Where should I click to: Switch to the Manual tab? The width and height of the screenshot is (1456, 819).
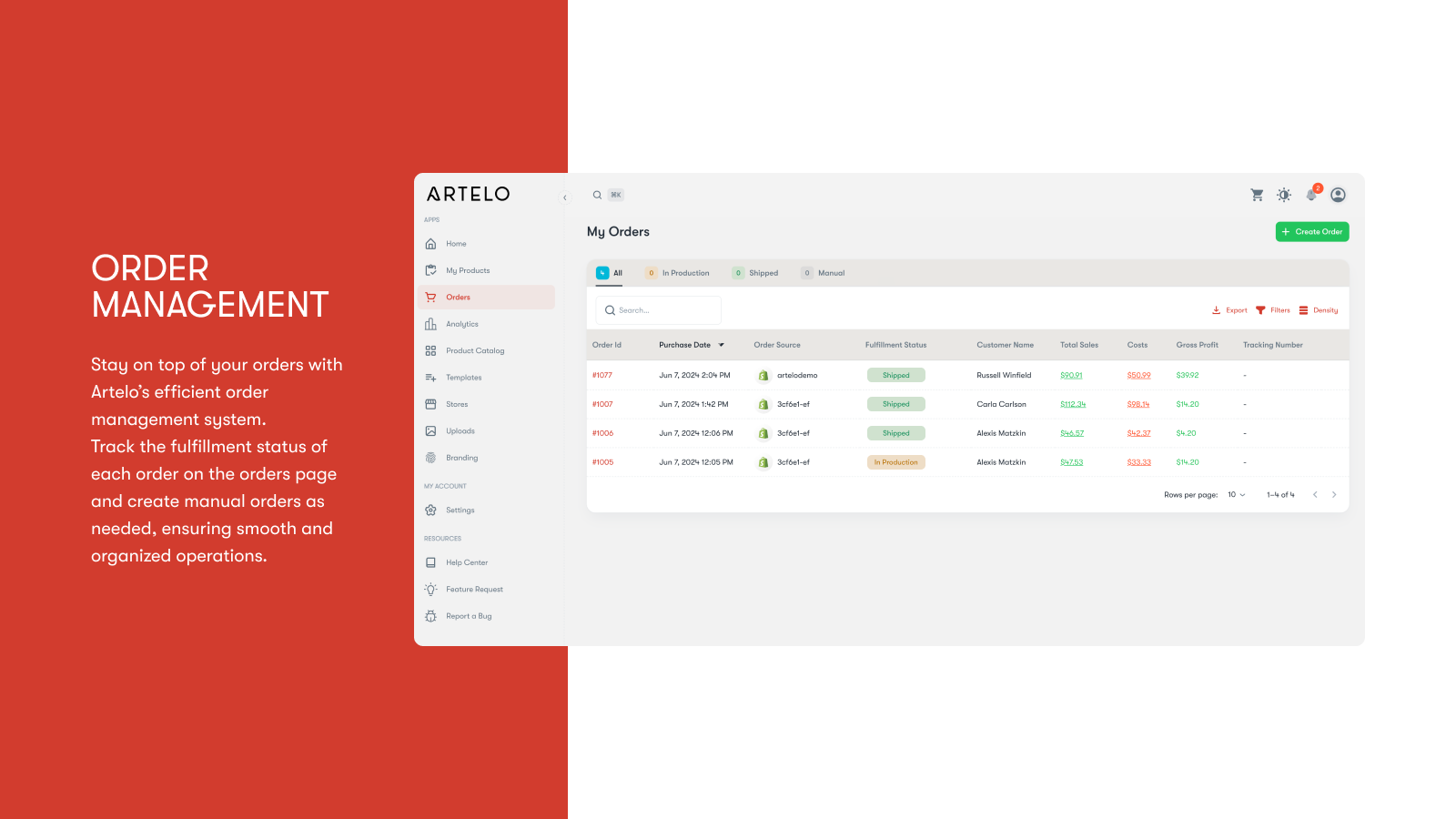click(823, 273)
